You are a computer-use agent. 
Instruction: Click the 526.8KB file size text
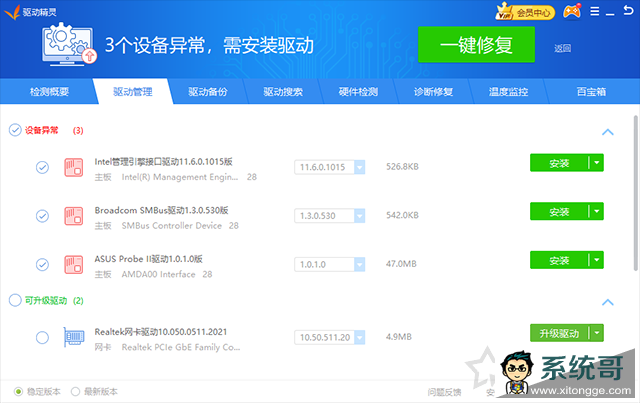402,167
